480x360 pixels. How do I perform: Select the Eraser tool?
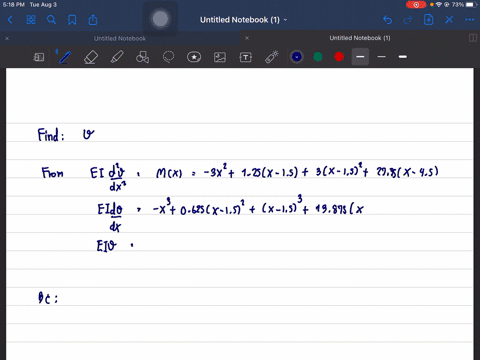click(91, 57)
